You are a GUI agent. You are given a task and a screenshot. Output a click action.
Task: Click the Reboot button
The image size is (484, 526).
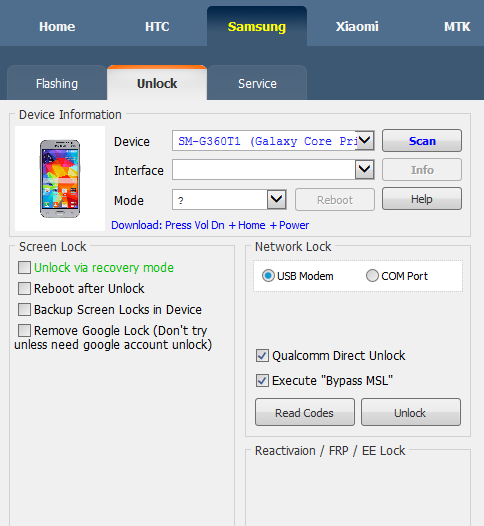click(x=335, y=200)
